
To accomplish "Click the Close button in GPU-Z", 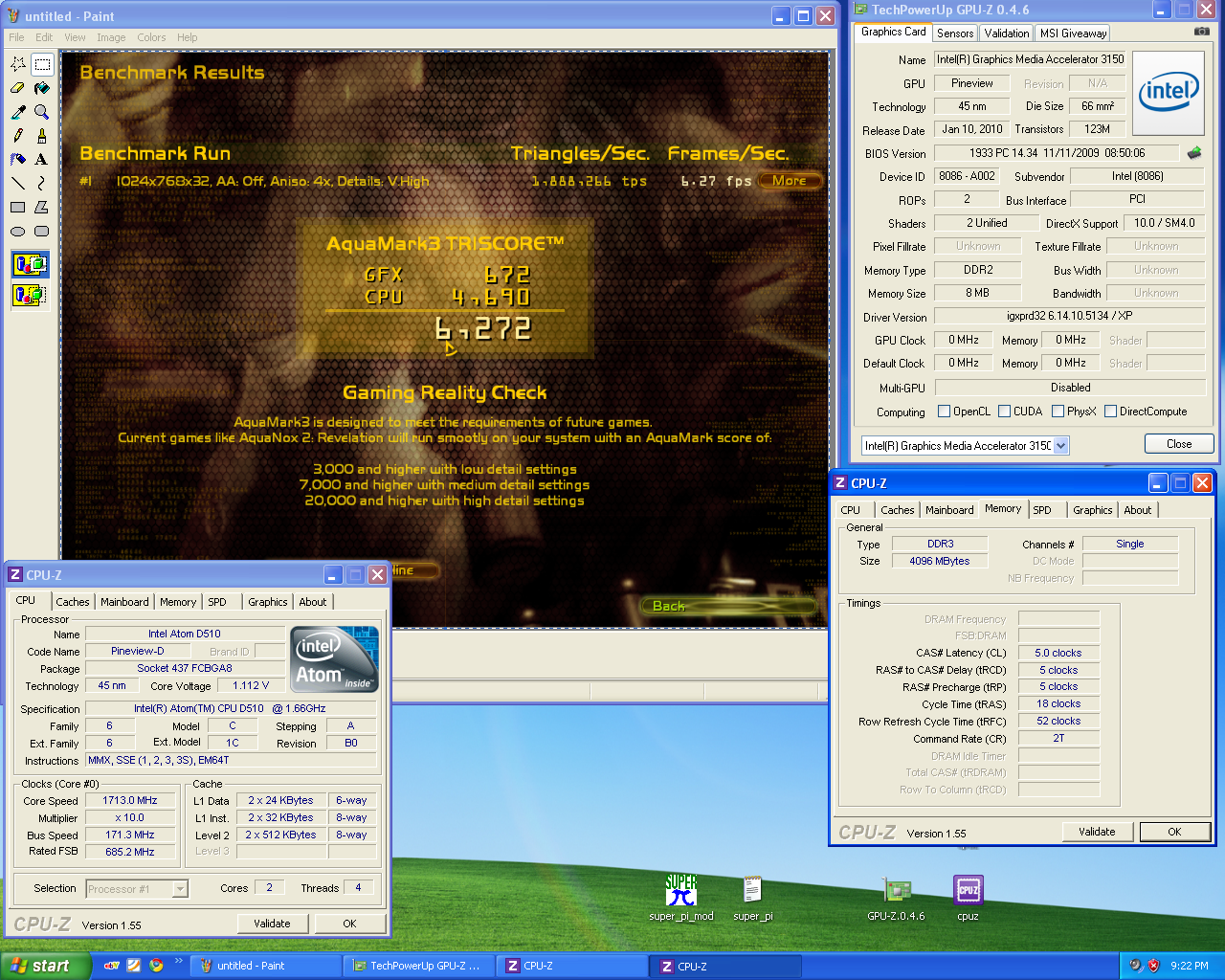I will tap(1179, 444).
